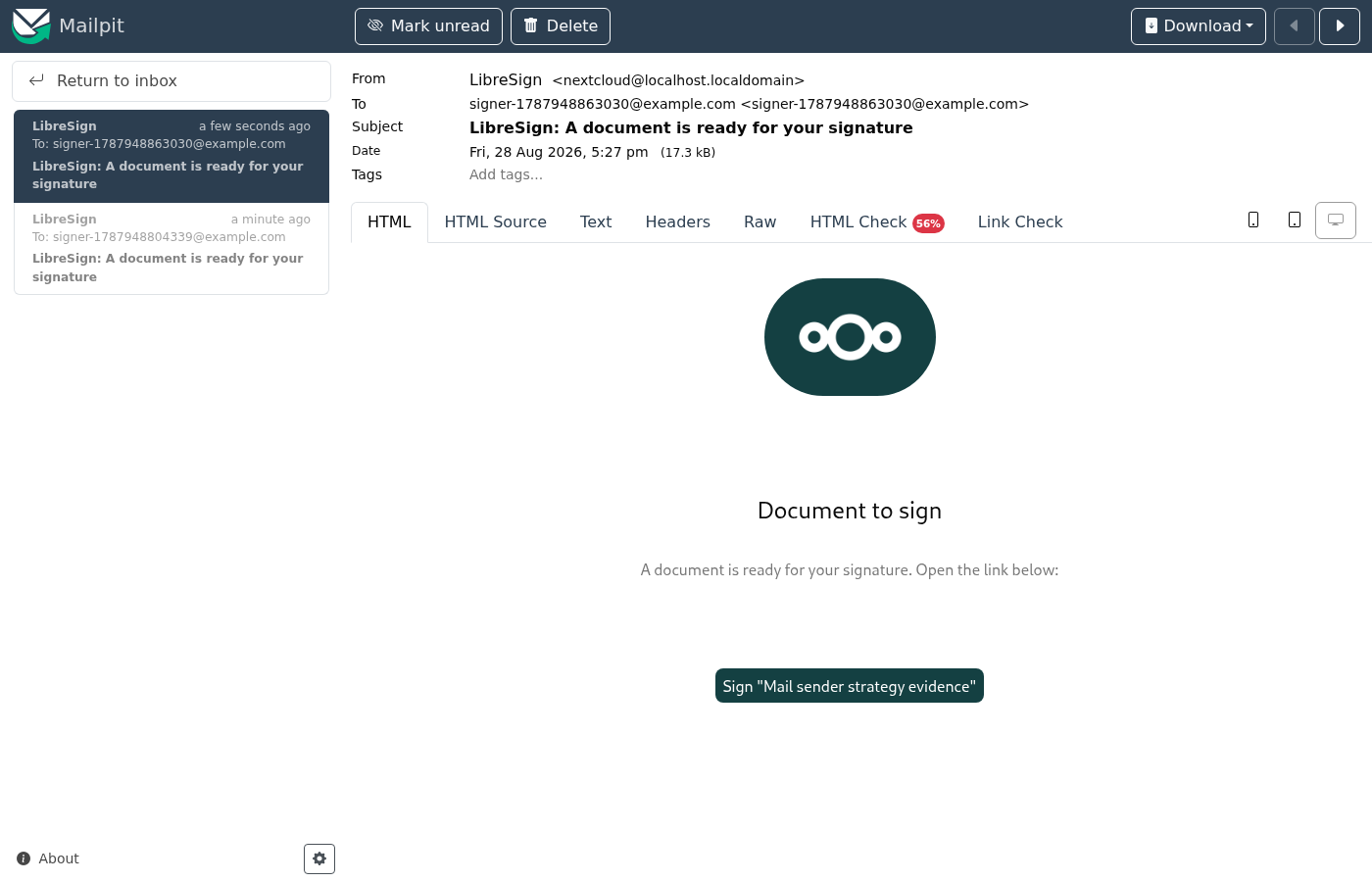Click the Mailpit title text

pos(91,26)
